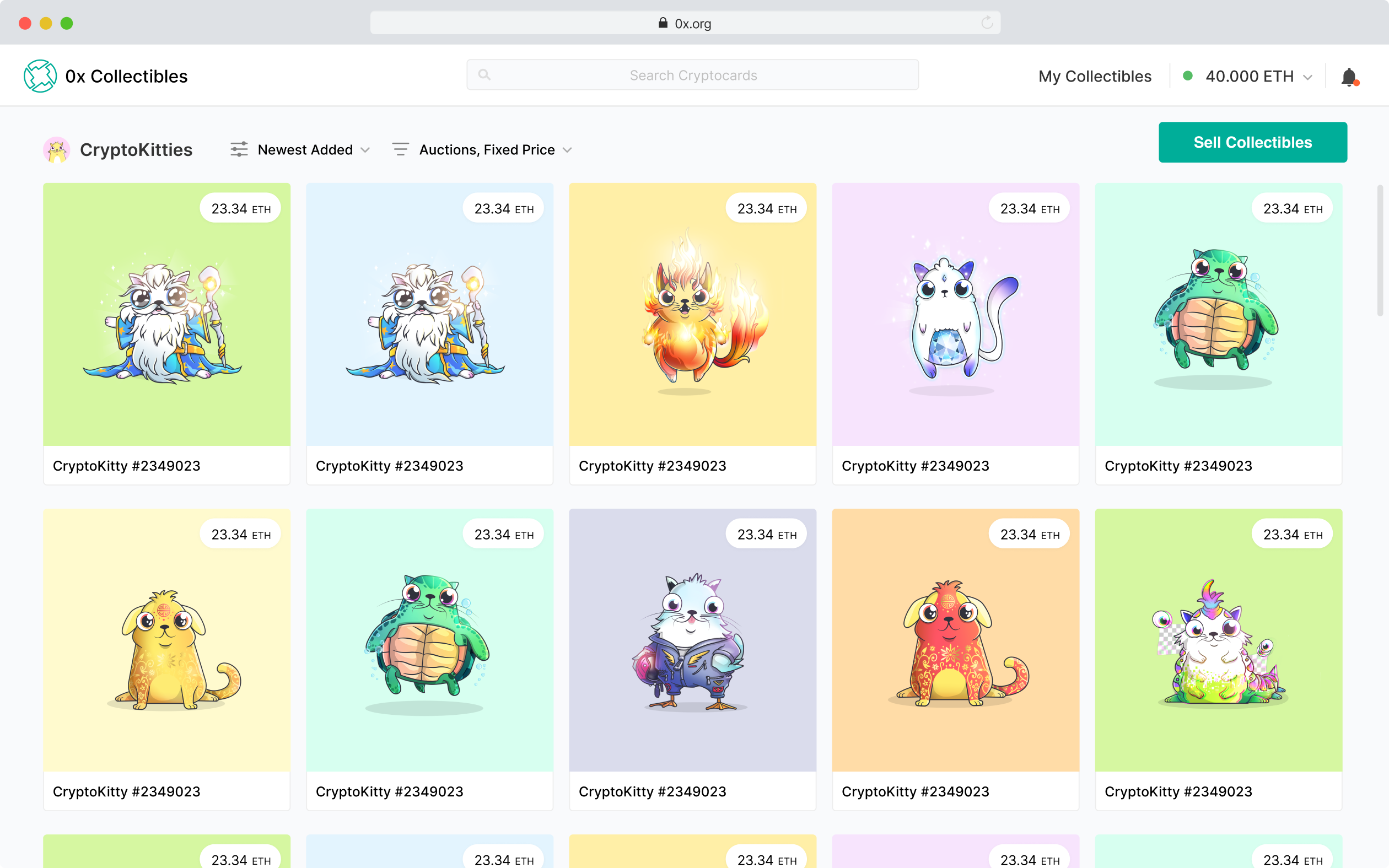The image size is (1389, 868).
Task: Click the filter lines icon beside Auctions
Action: pyautogui.click(x=400, y=150)
